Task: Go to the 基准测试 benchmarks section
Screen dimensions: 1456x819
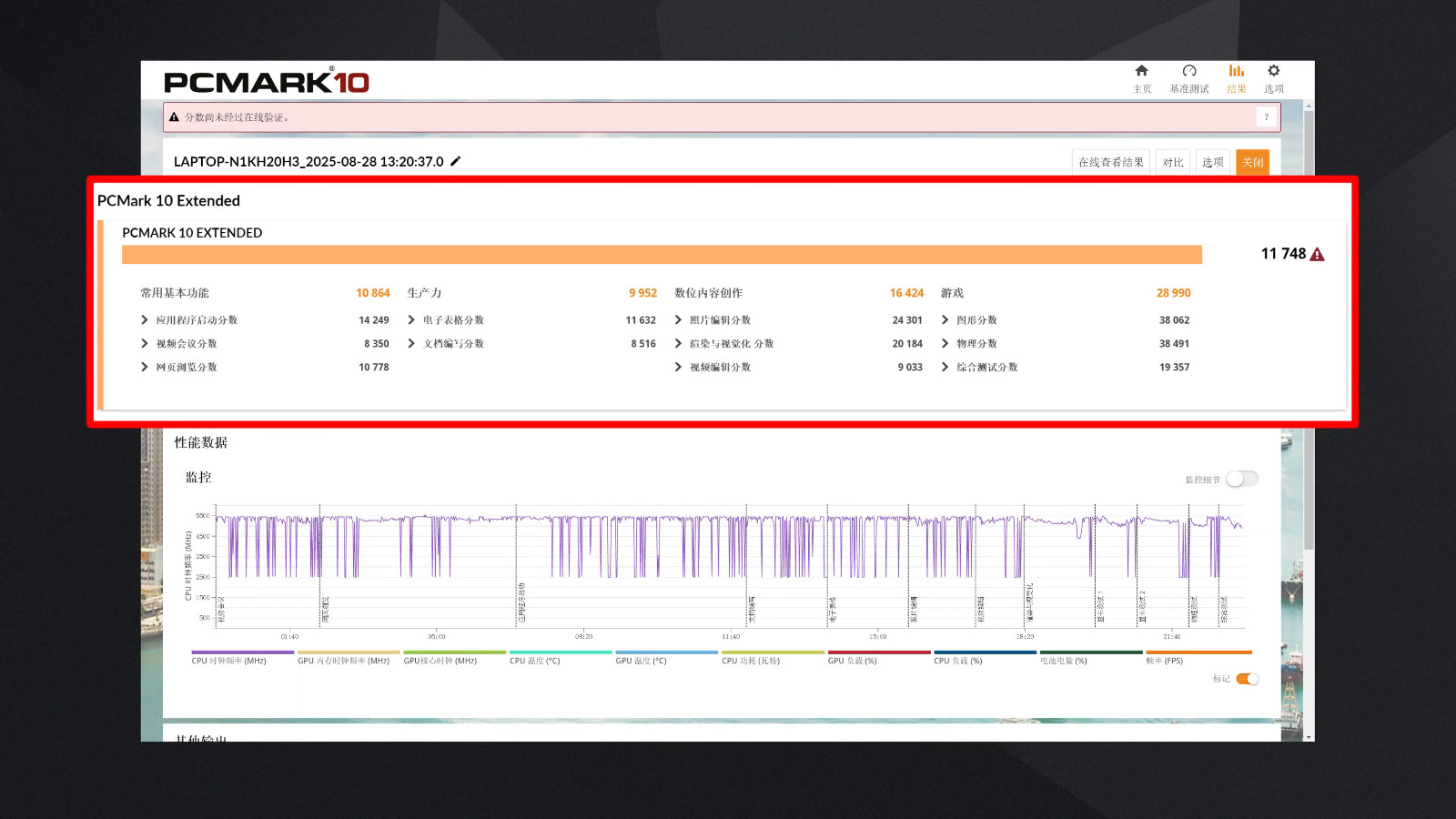Action: click(x=1188, y=78)
